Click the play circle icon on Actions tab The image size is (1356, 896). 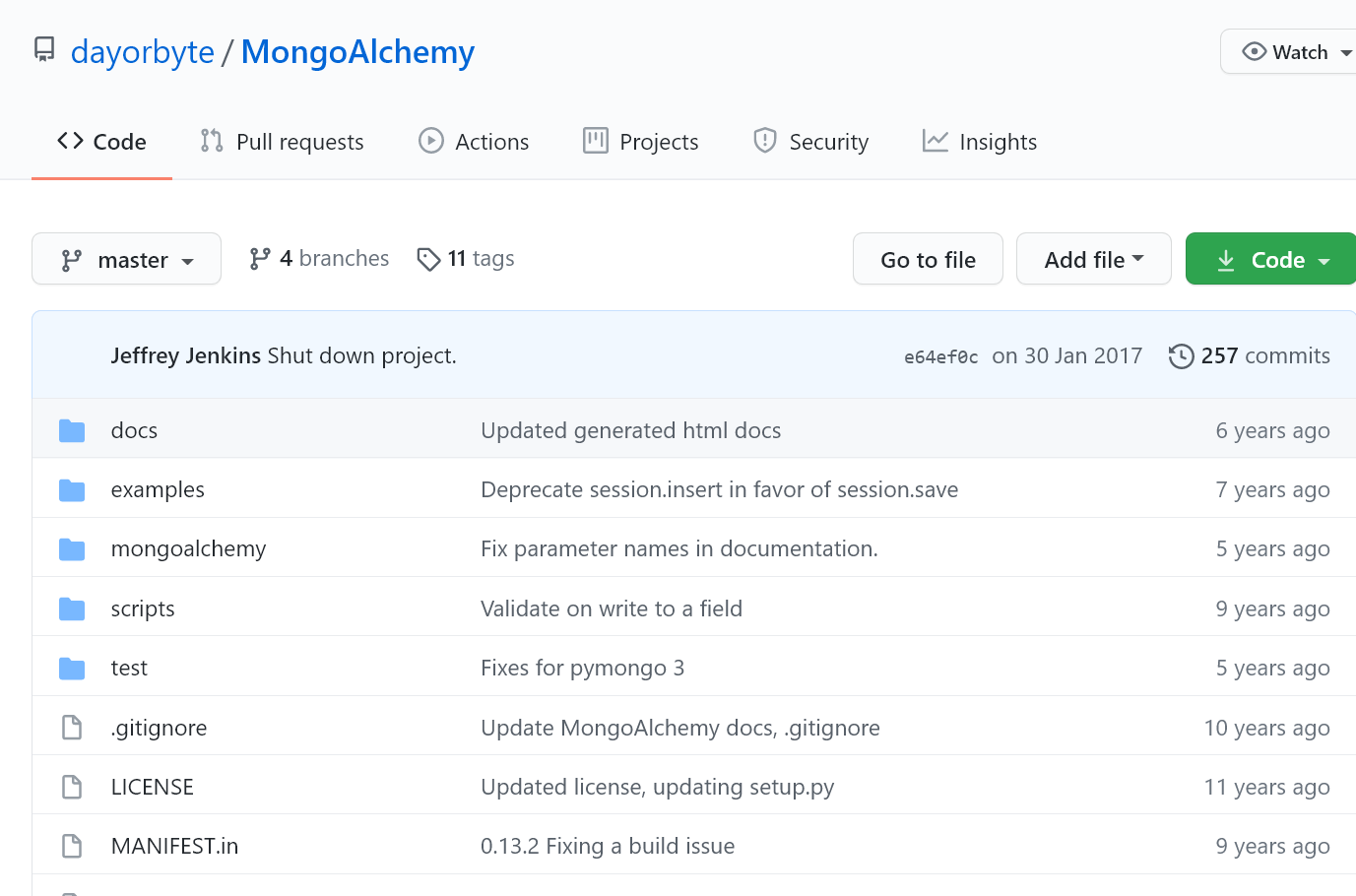tap(431, 141)
